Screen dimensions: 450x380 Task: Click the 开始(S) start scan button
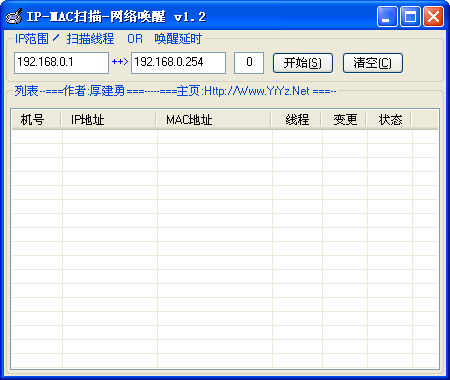pos(303,63)
